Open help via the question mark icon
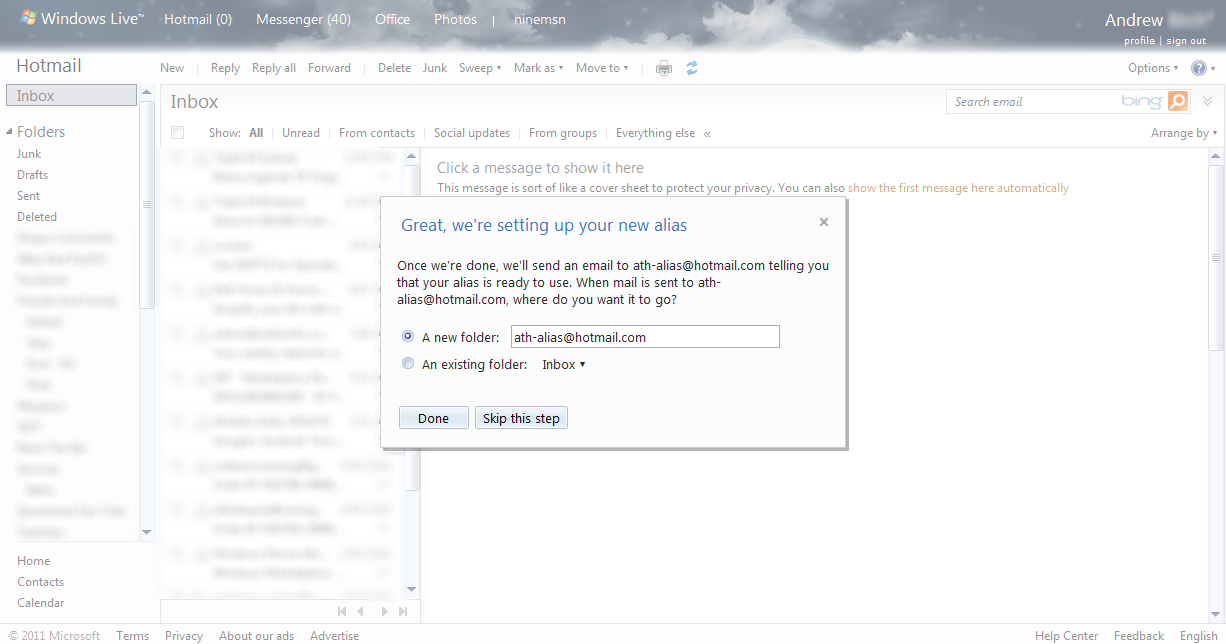 pyautogui.click(x=1198, y=68)
